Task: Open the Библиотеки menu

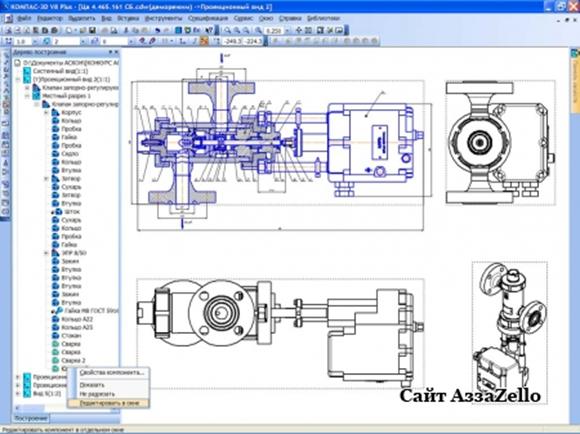Action: (x=323, y=18)
